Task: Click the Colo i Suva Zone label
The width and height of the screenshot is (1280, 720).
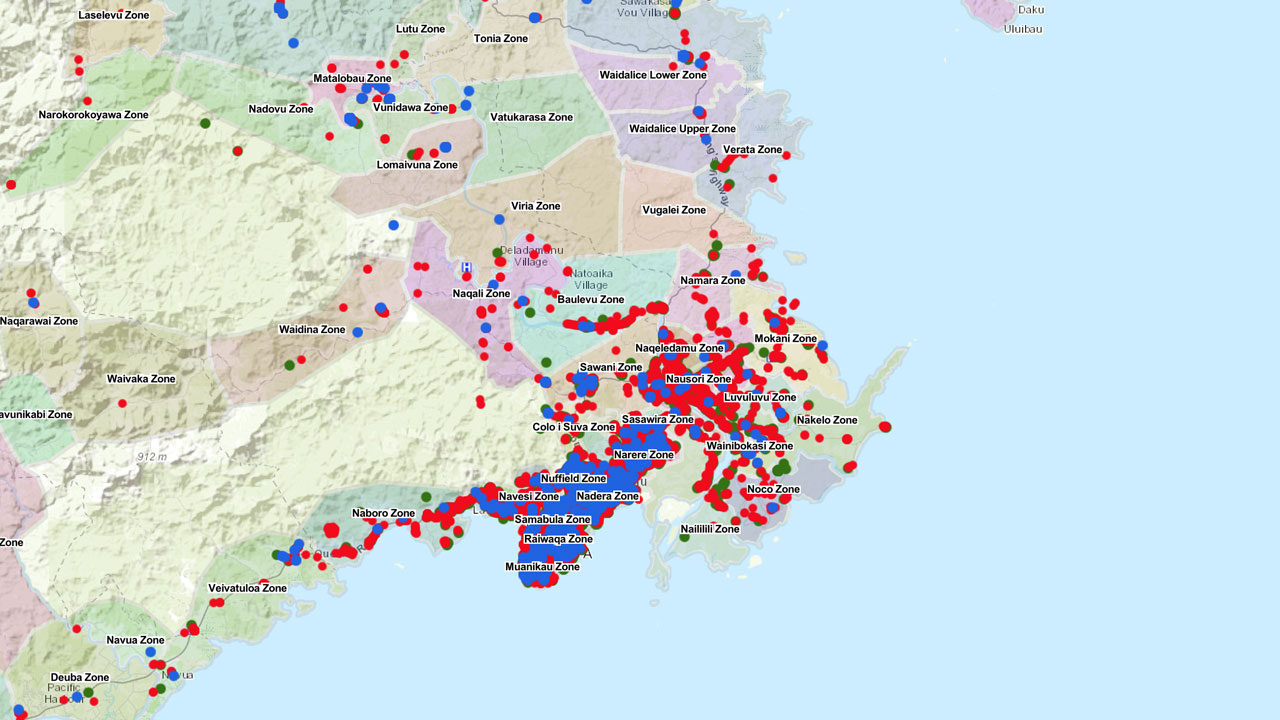Action: [x=574, y=427]
